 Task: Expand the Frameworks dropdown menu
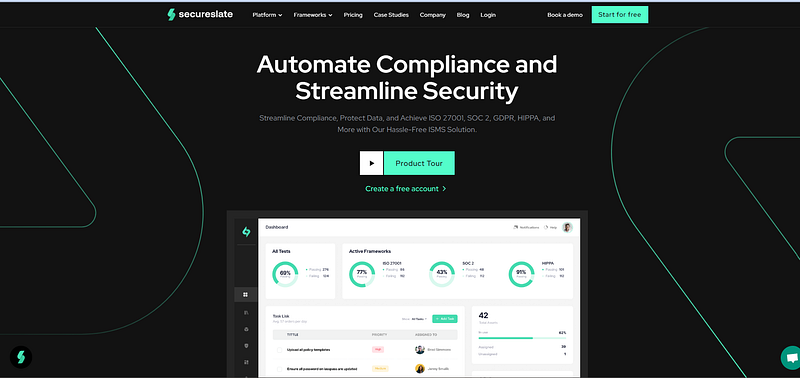[313, 15]
